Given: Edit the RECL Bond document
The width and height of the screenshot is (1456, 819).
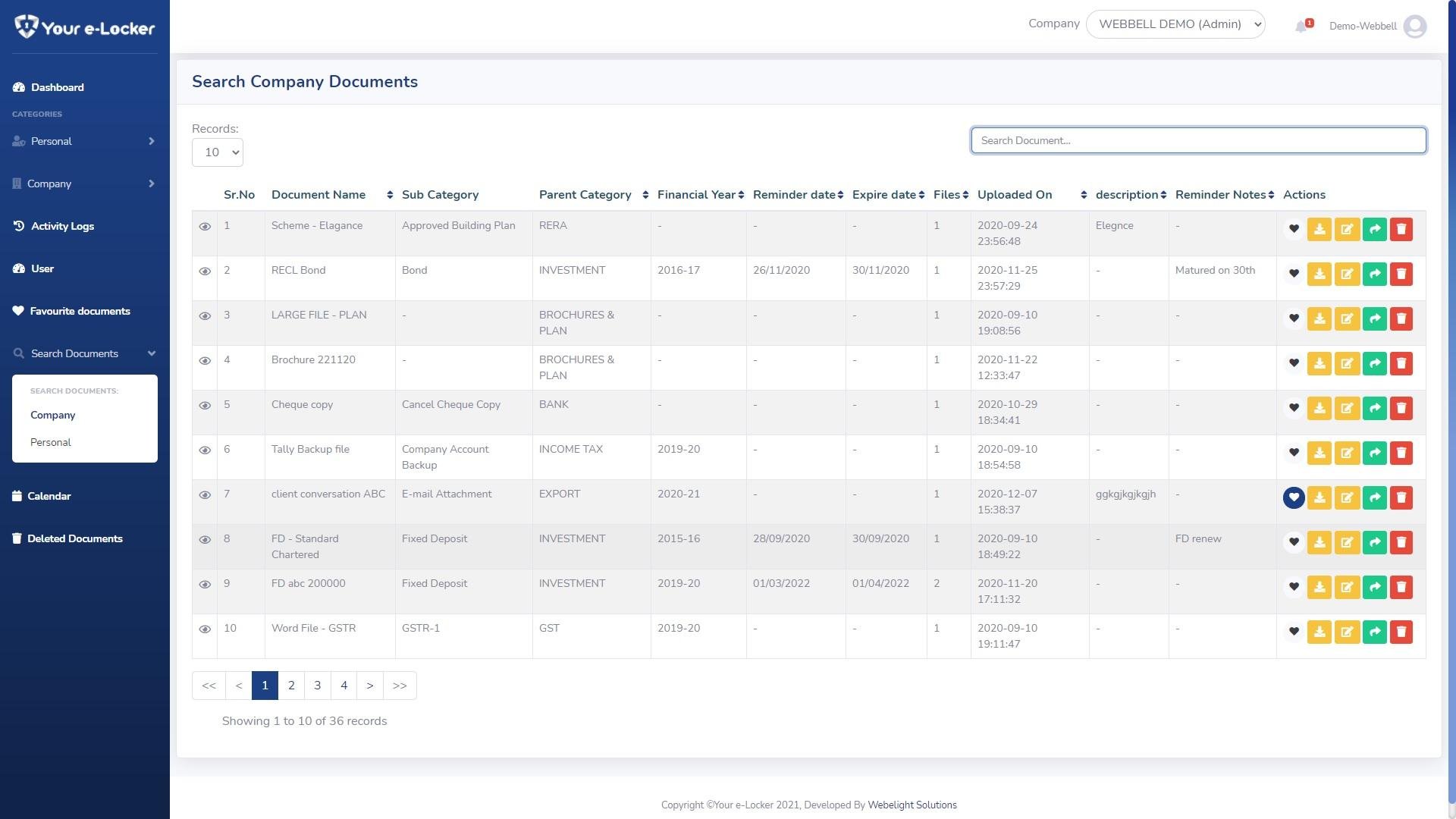Looking at the screenshot, I should [1347, 274].
